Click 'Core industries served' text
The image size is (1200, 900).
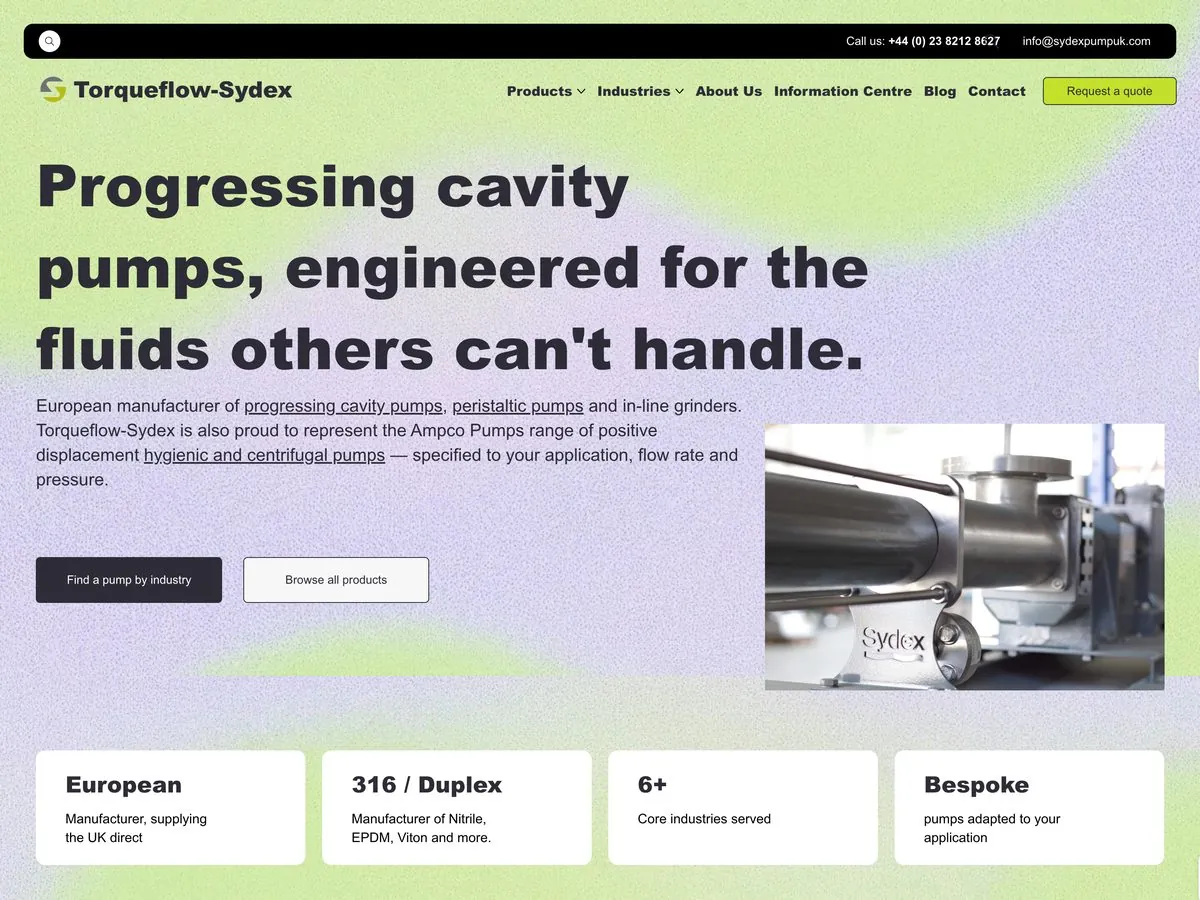click(704, 819)
